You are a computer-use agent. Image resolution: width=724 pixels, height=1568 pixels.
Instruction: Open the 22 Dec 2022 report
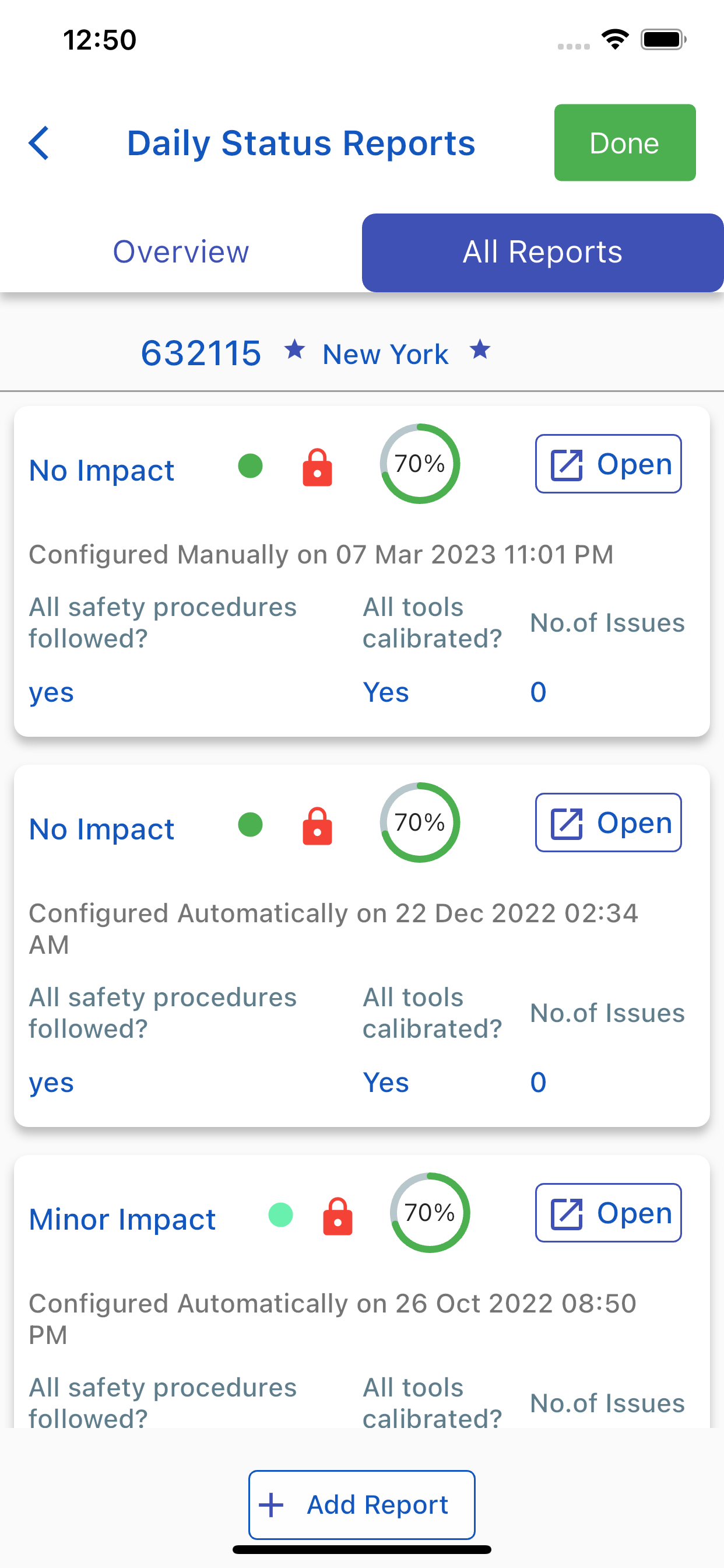coord(609,822)
